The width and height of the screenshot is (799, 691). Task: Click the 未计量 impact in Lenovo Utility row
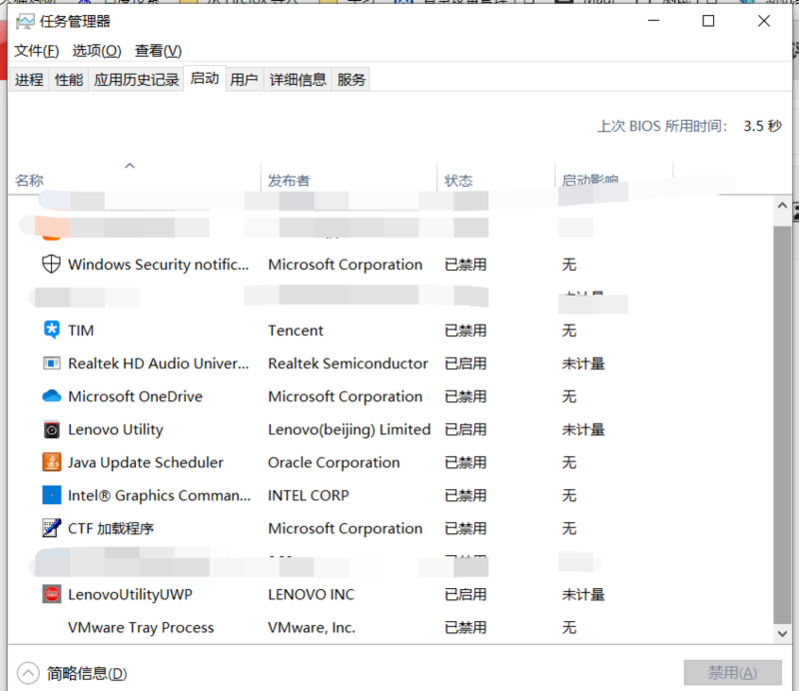pyautogui.click(x=583, y=430)
